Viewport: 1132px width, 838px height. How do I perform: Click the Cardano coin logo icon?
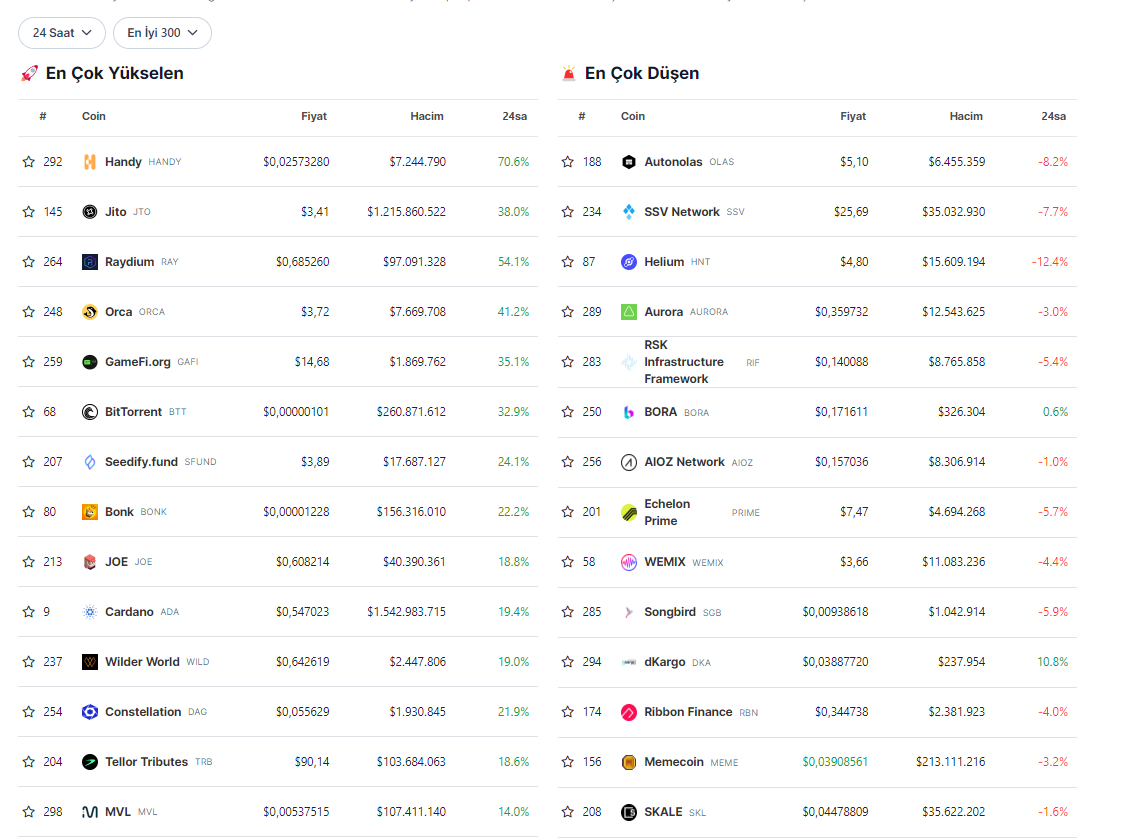coord(89,612)
